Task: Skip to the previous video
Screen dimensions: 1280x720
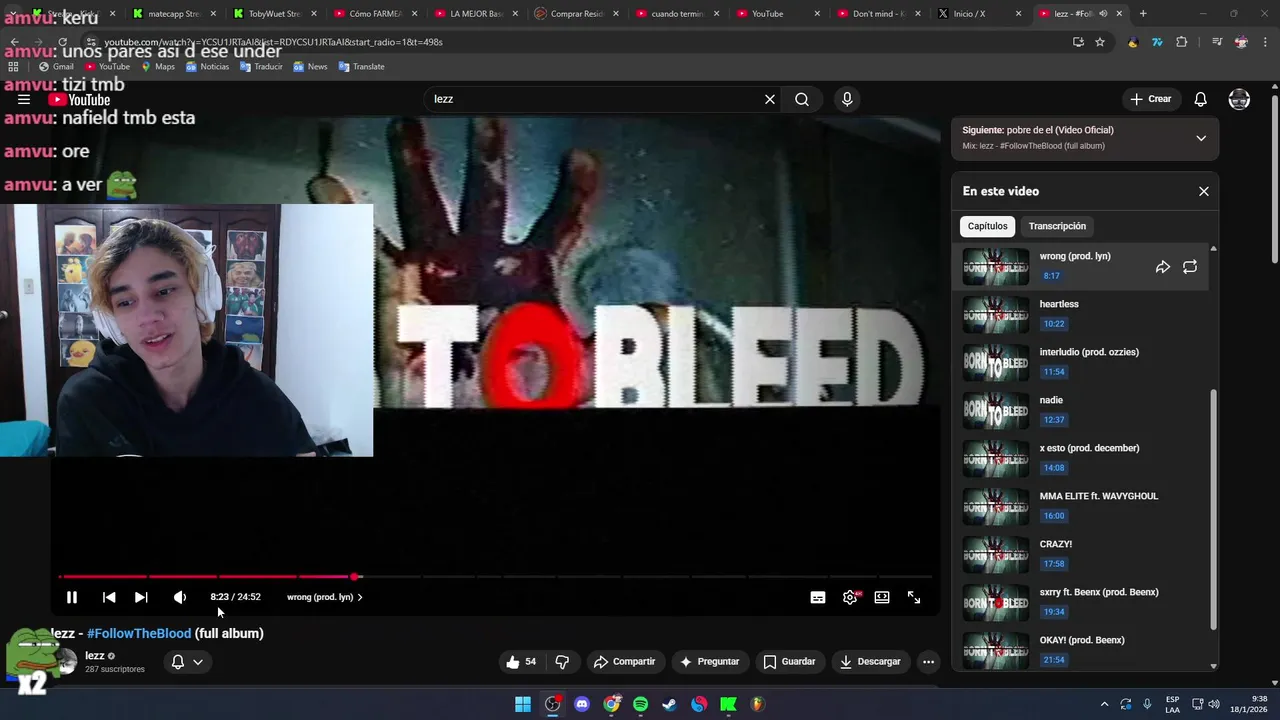Action: pyautogui.click(x=109, y=597)
